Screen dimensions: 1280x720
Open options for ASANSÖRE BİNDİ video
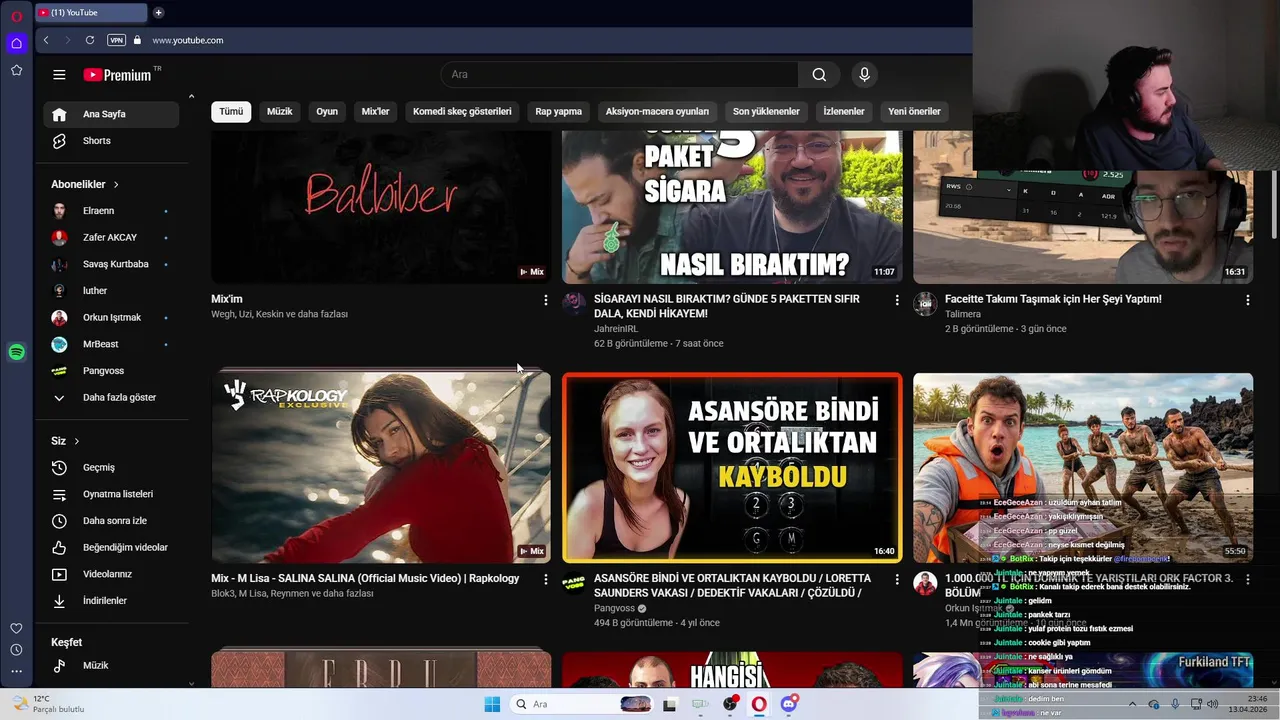click(x=896, y=579)
